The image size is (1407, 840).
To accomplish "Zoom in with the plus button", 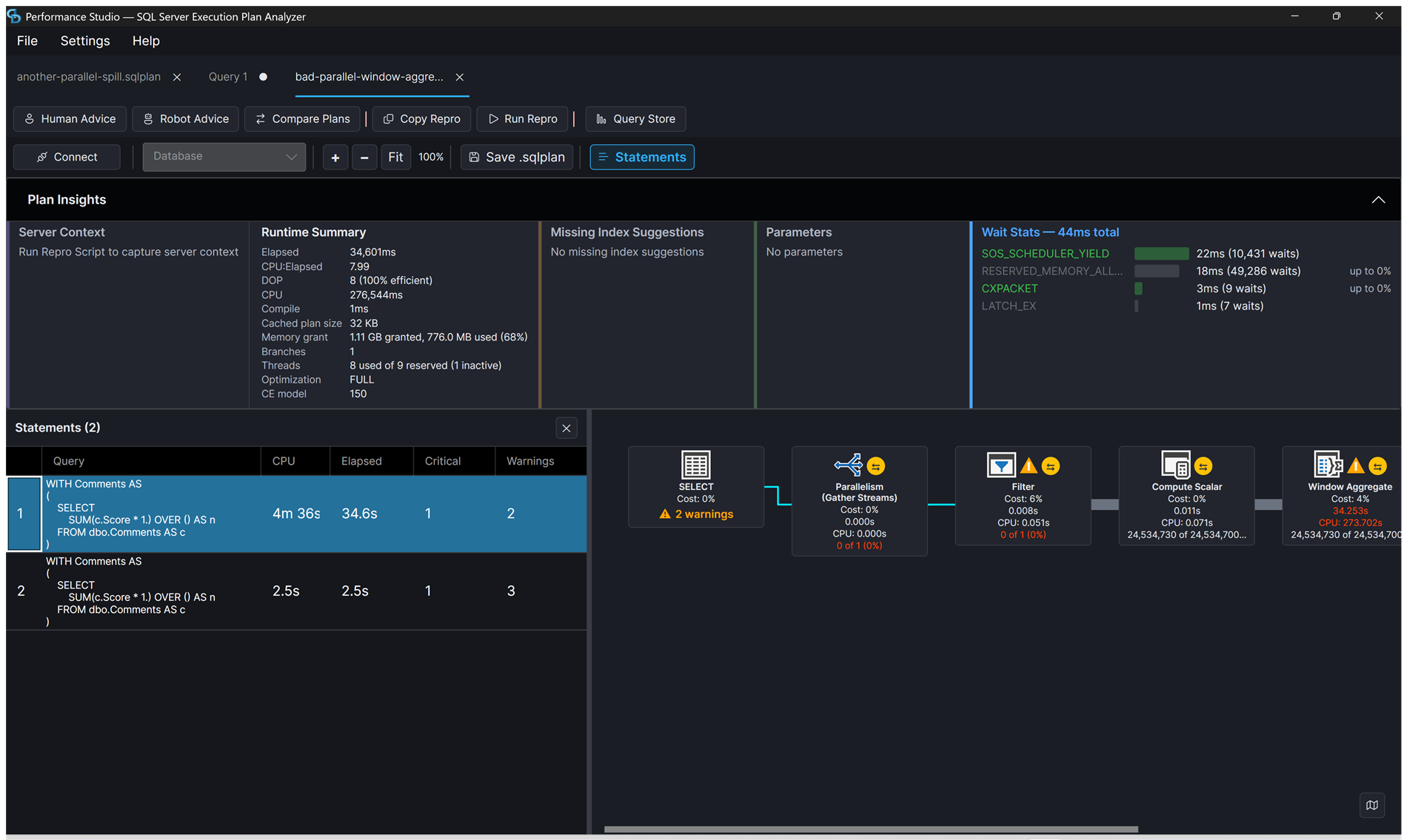I will (335, 157).
